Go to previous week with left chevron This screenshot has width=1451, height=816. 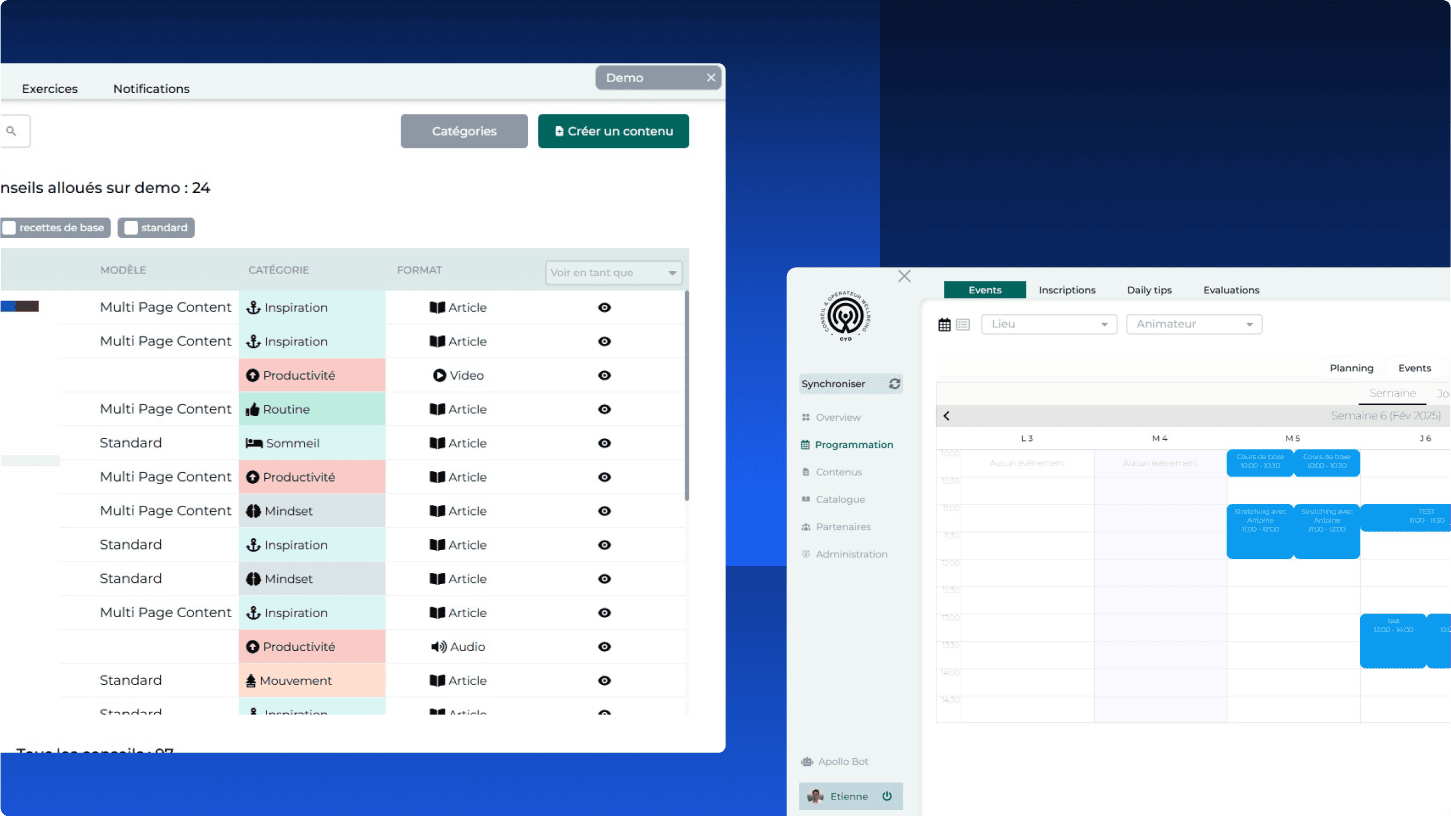tap(947, 416)
